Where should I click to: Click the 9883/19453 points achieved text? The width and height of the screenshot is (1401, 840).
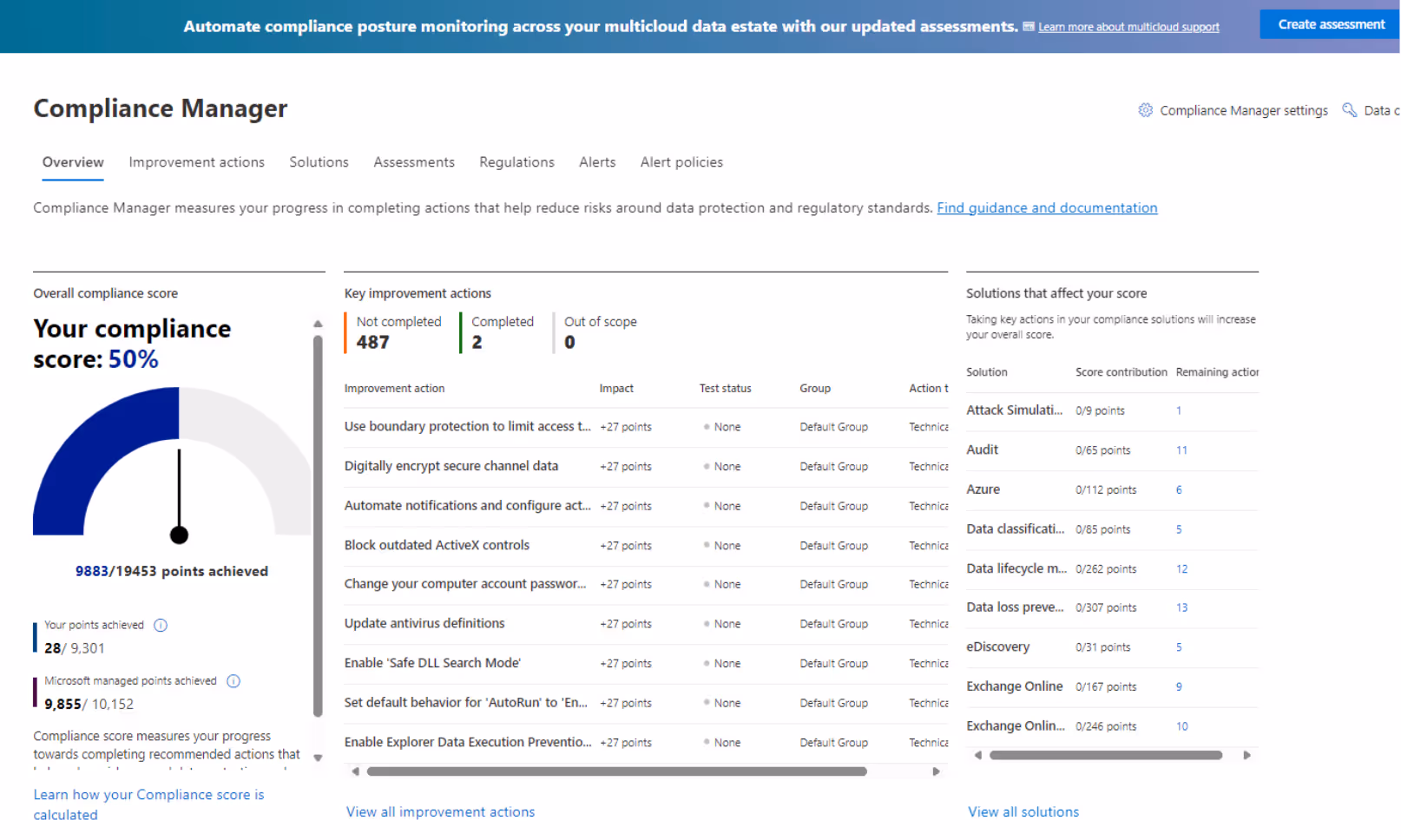(x=171, y=571)
